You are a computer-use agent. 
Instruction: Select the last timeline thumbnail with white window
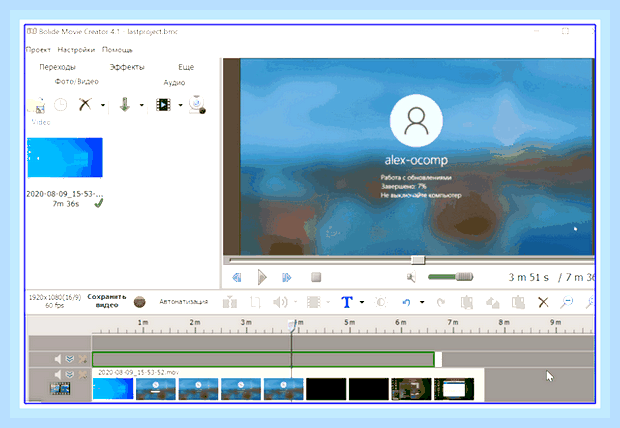point(454,389)
